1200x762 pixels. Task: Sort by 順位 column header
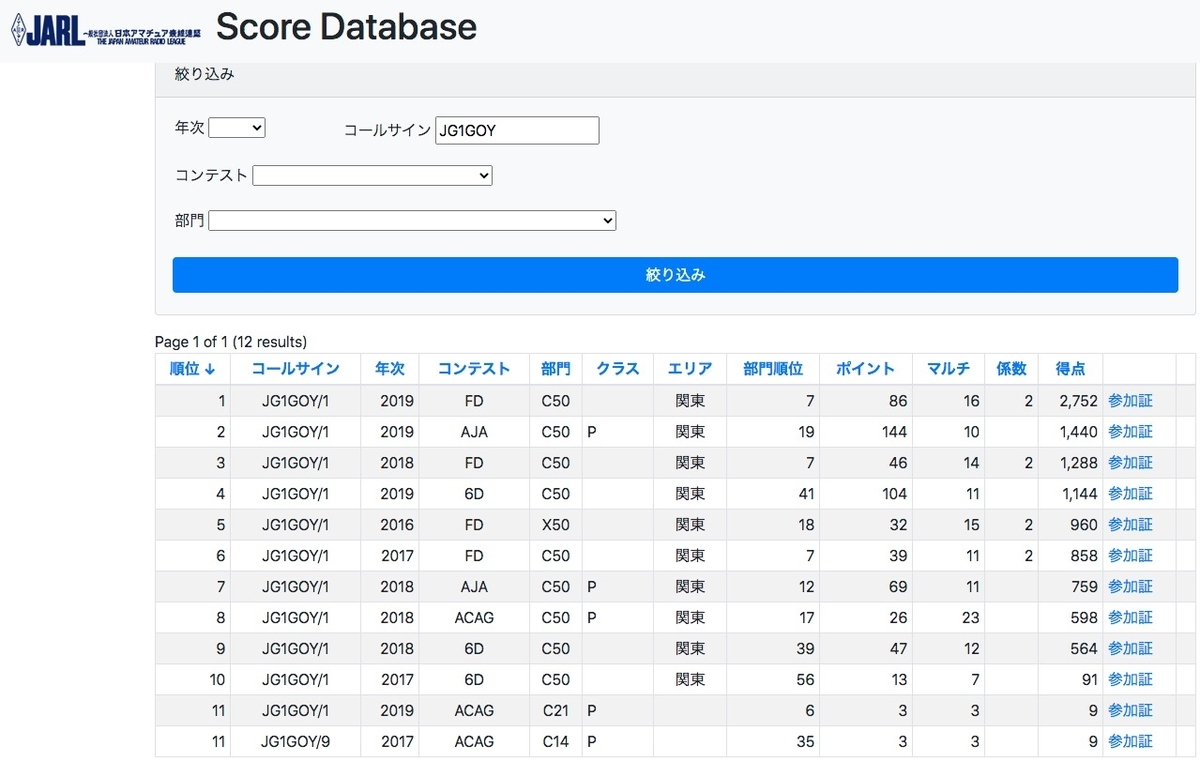pos(192,369)
